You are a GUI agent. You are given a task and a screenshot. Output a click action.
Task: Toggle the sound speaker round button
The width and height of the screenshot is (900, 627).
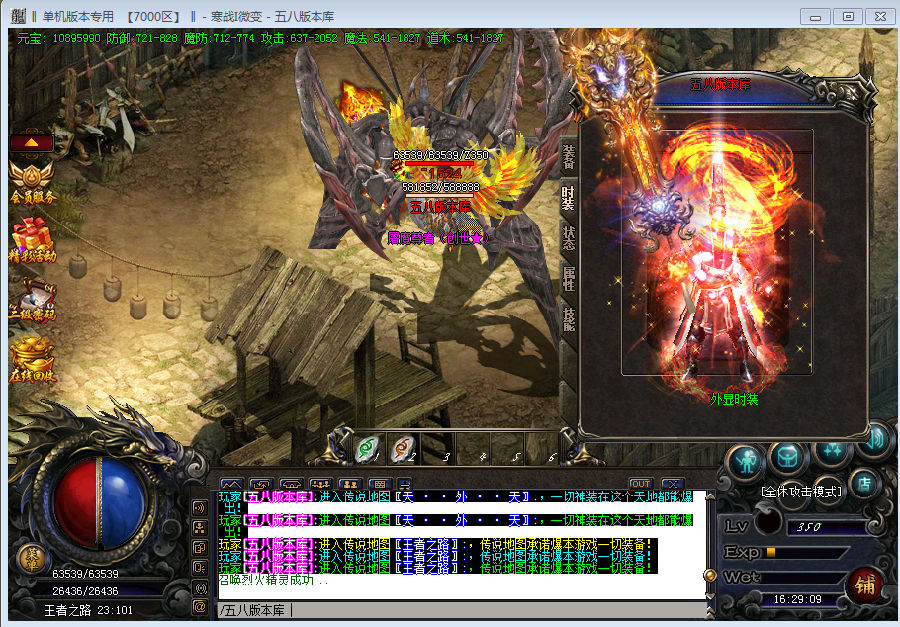tap(875, 440)
